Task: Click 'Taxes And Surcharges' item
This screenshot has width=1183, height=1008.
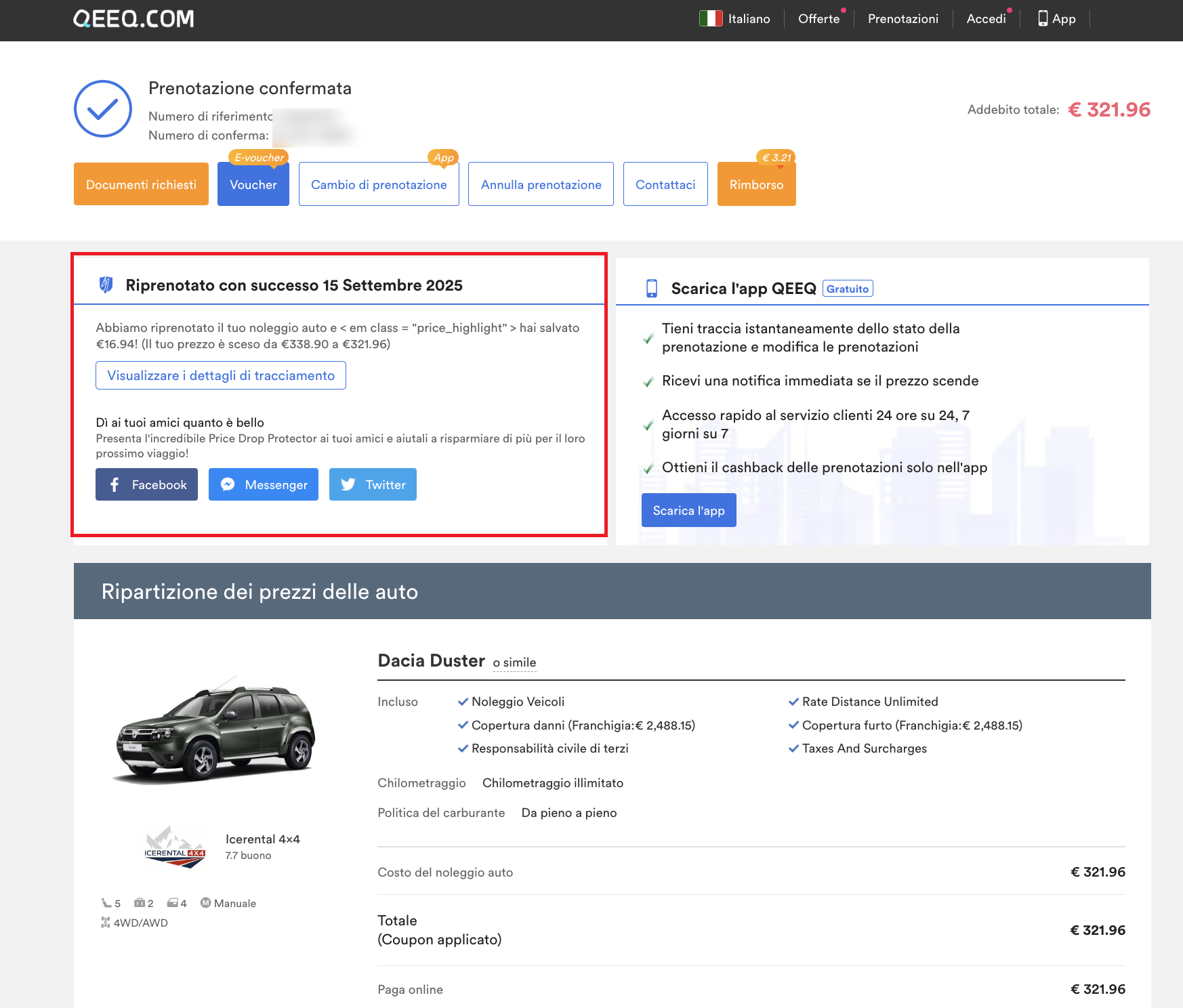Action: pos(864,749)
